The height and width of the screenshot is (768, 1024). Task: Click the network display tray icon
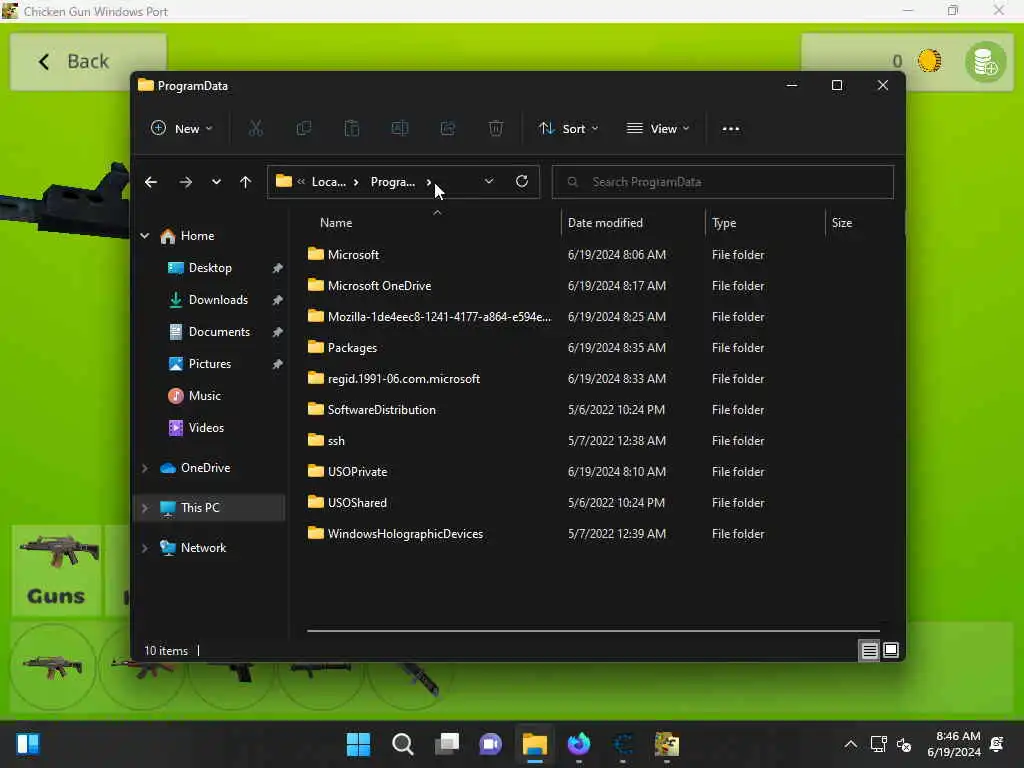click(x=878, y=744)
